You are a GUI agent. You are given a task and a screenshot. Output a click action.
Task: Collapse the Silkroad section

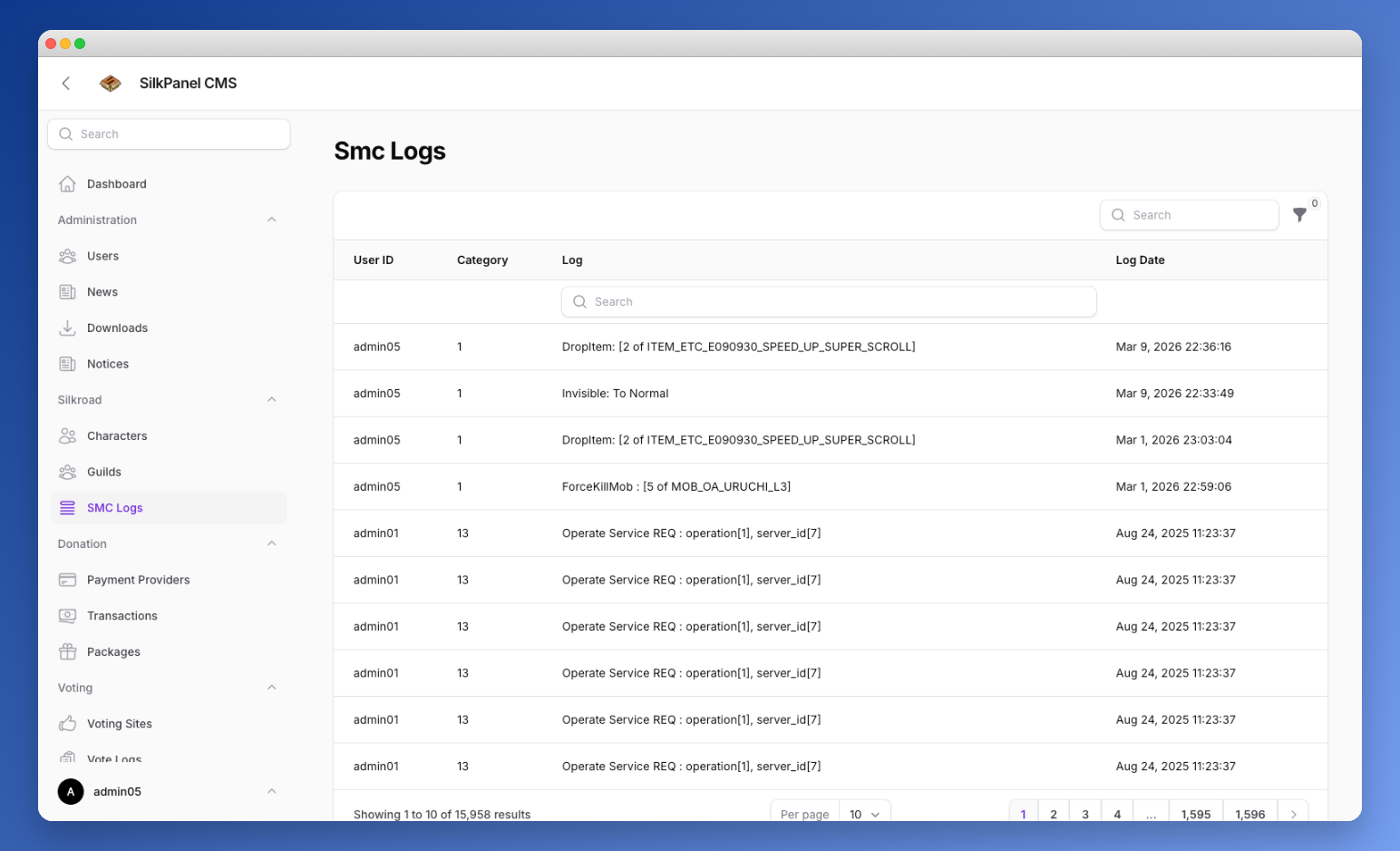272,400
